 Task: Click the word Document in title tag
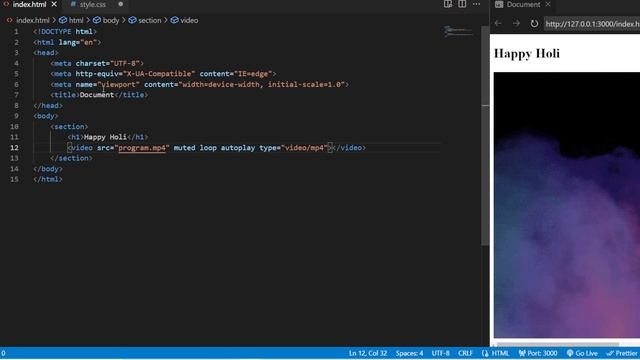pos(97,95)
